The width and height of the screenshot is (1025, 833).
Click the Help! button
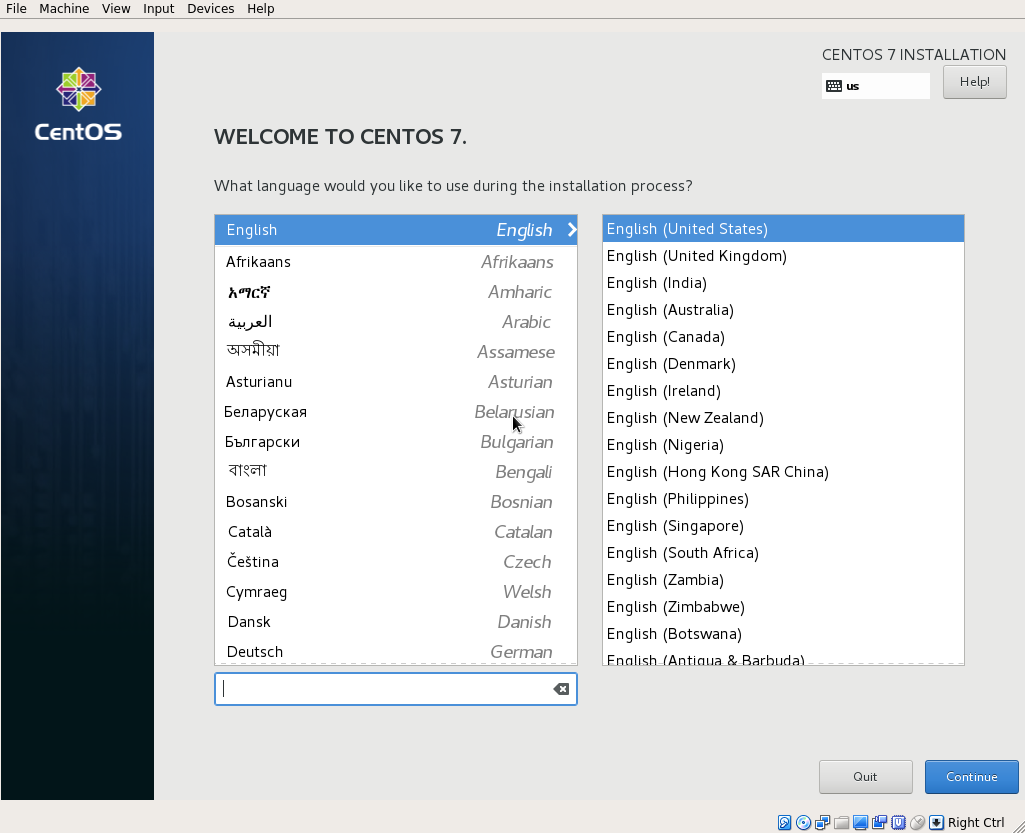974,82
